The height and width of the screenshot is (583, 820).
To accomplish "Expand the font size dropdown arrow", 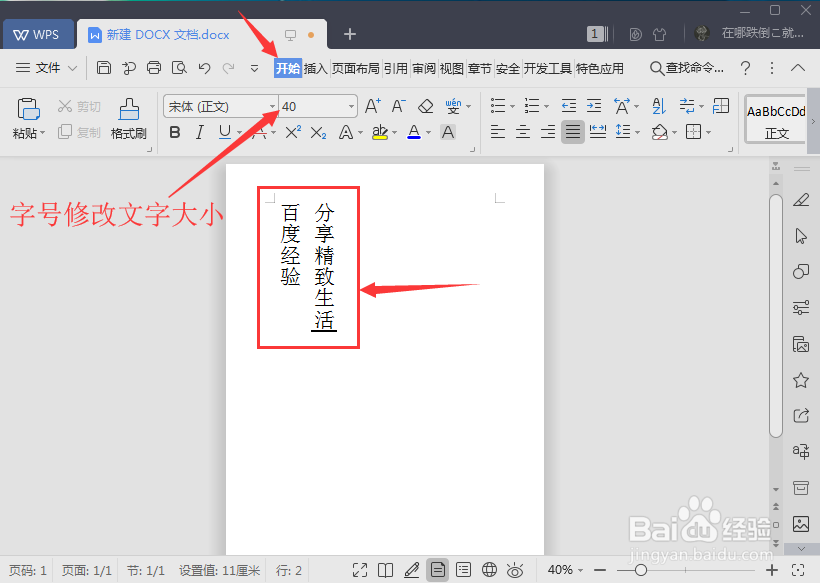I will point(351,105).
